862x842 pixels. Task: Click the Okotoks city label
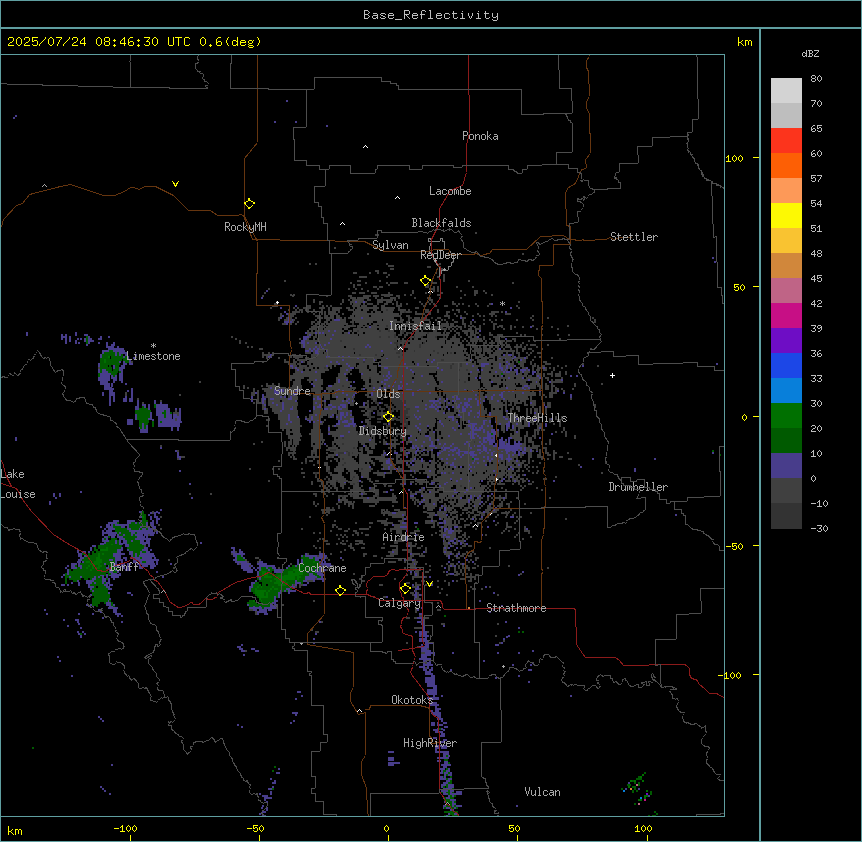[412, 700]
